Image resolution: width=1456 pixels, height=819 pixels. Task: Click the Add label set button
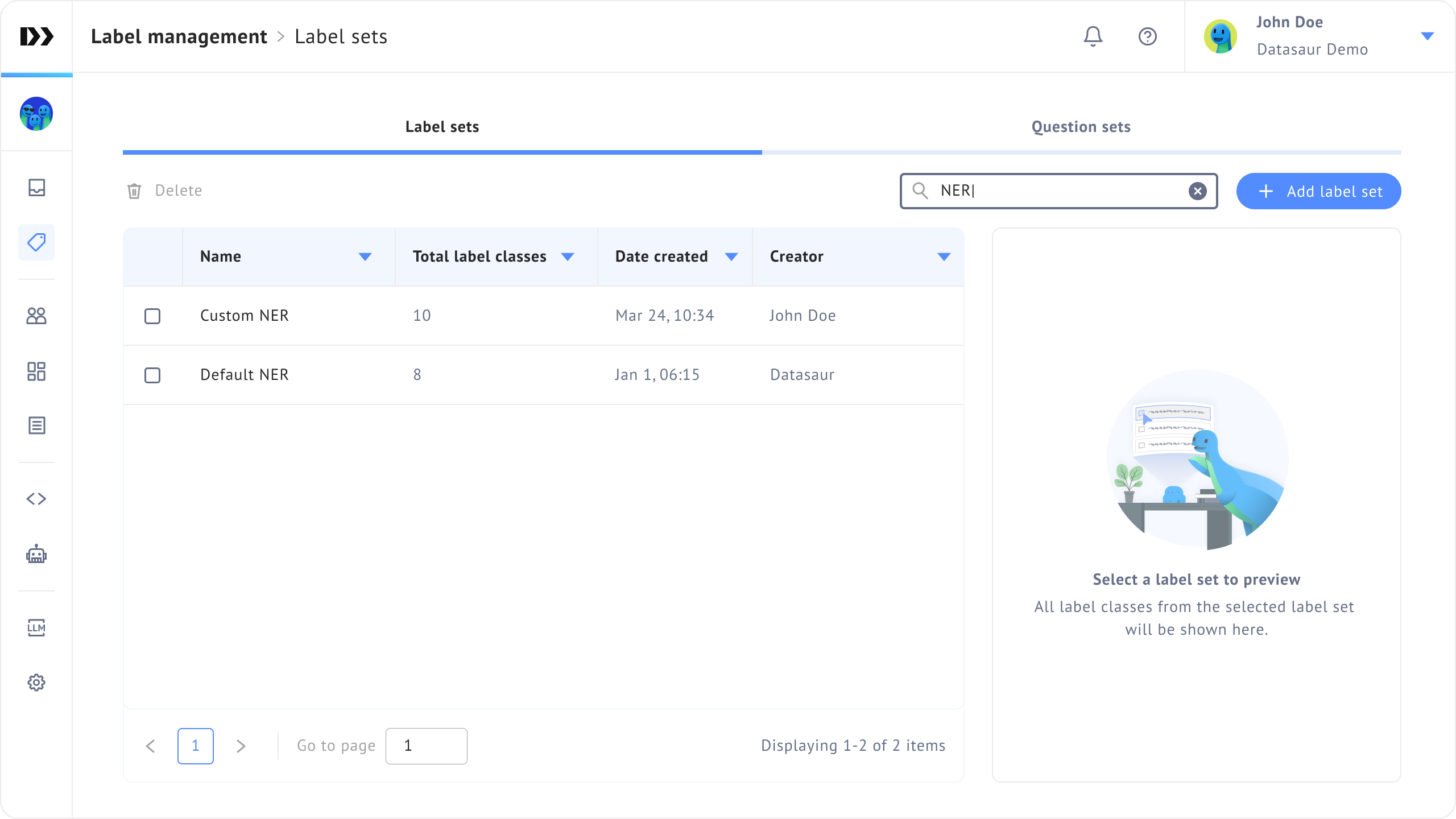pyautogui.click(x=1318, y=191)
